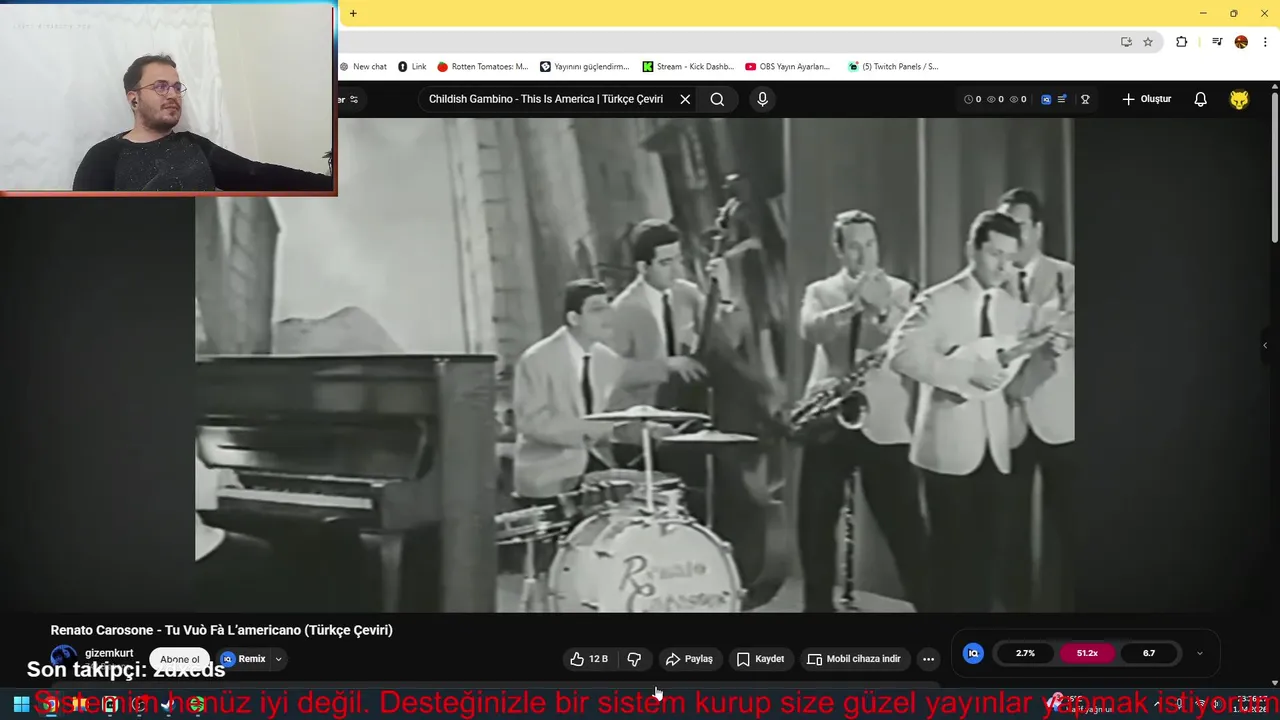Like the video (12 B)
The height and width of the screenshot is (720, 1280).
click(588, 659)
